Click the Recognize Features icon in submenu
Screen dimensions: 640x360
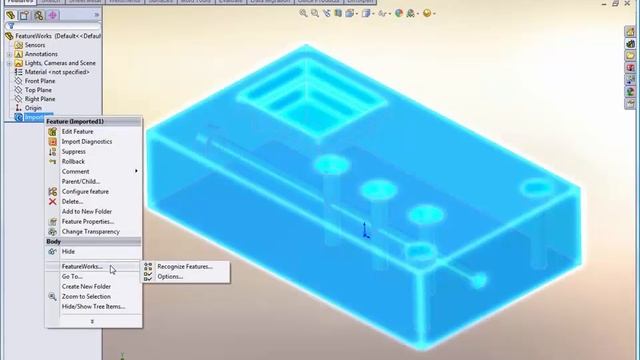click(148, 267)
